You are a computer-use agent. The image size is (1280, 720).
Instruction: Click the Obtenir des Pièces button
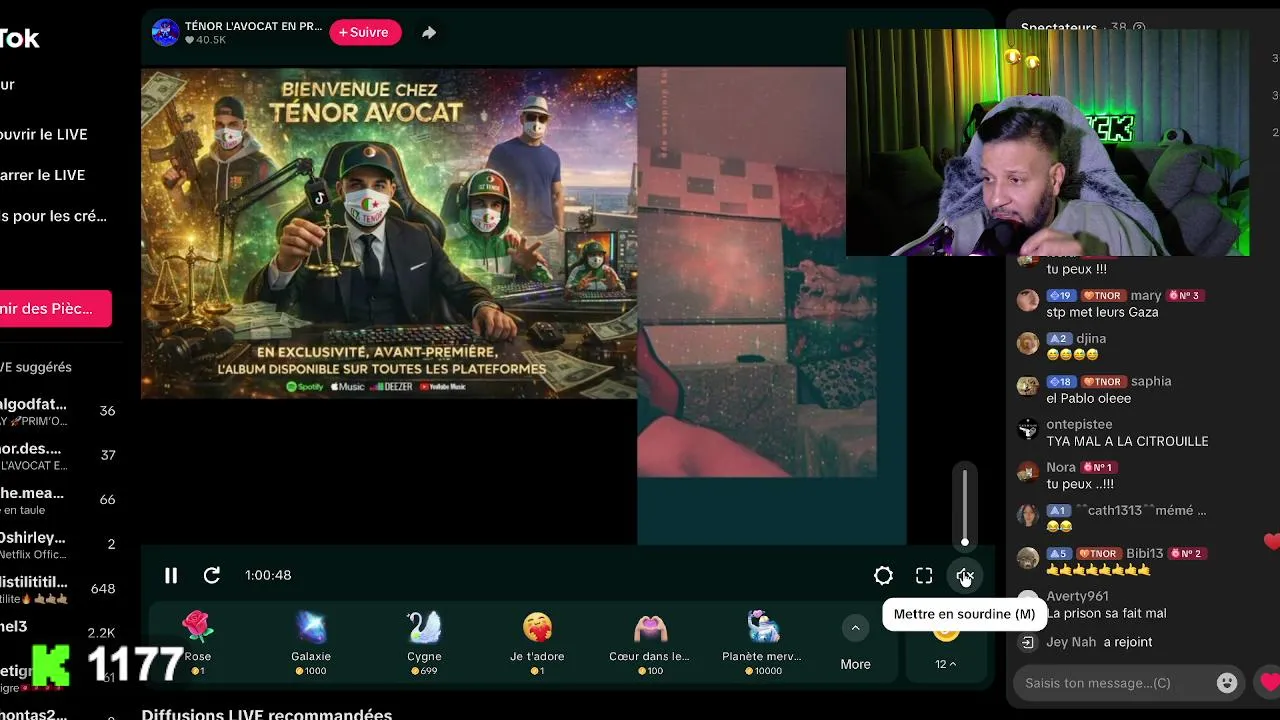coord(55,309)
